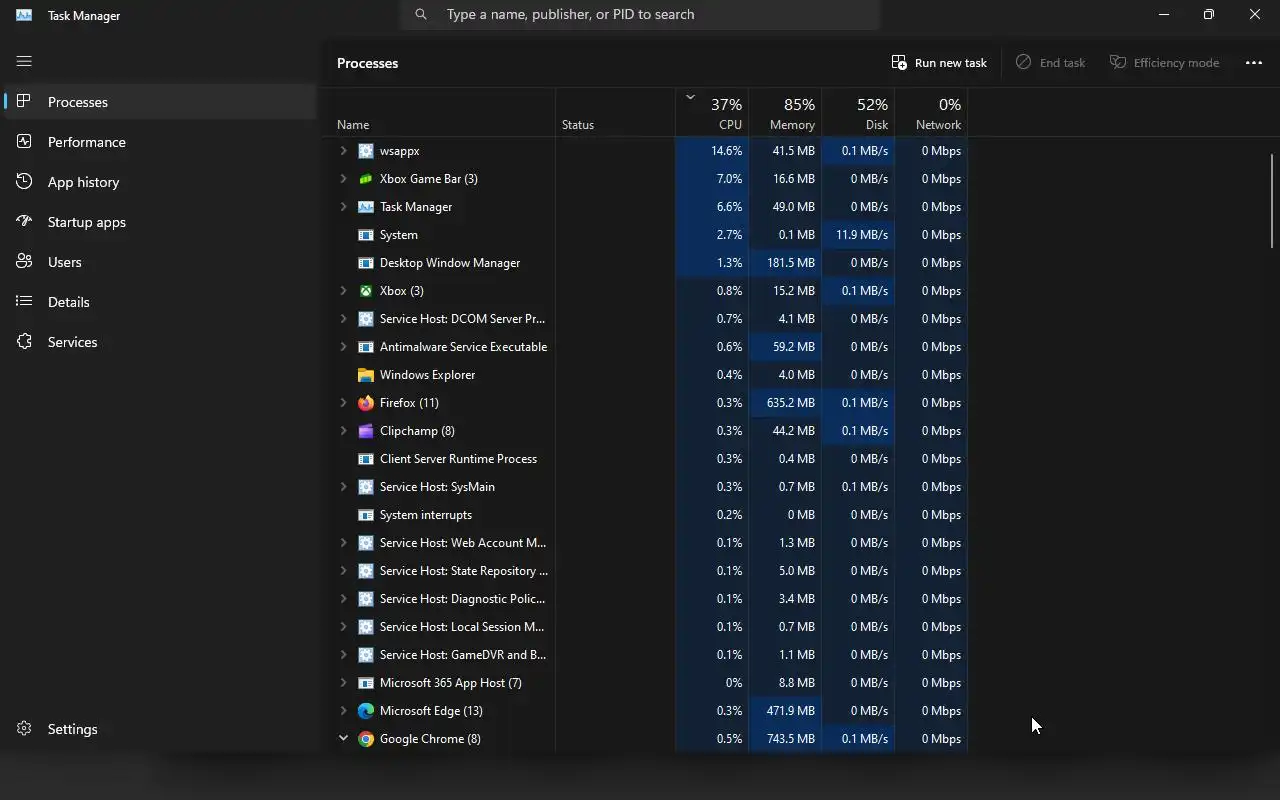Open the Performance page

(160, 142)
